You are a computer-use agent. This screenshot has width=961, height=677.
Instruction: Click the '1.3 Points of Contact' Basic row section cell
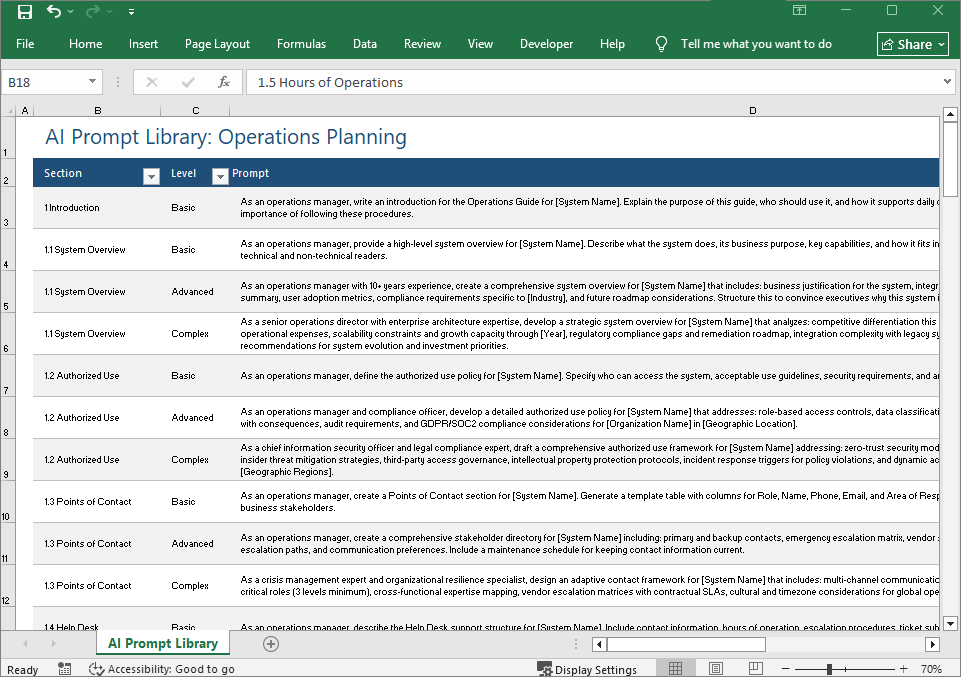[98, 501]
